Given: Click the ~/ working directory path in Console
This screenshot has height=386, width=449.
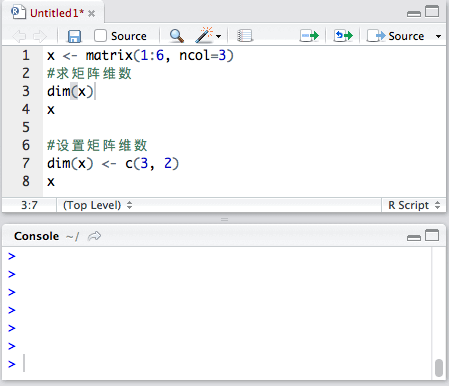Looking at the screenshot, I should (73, 237).
